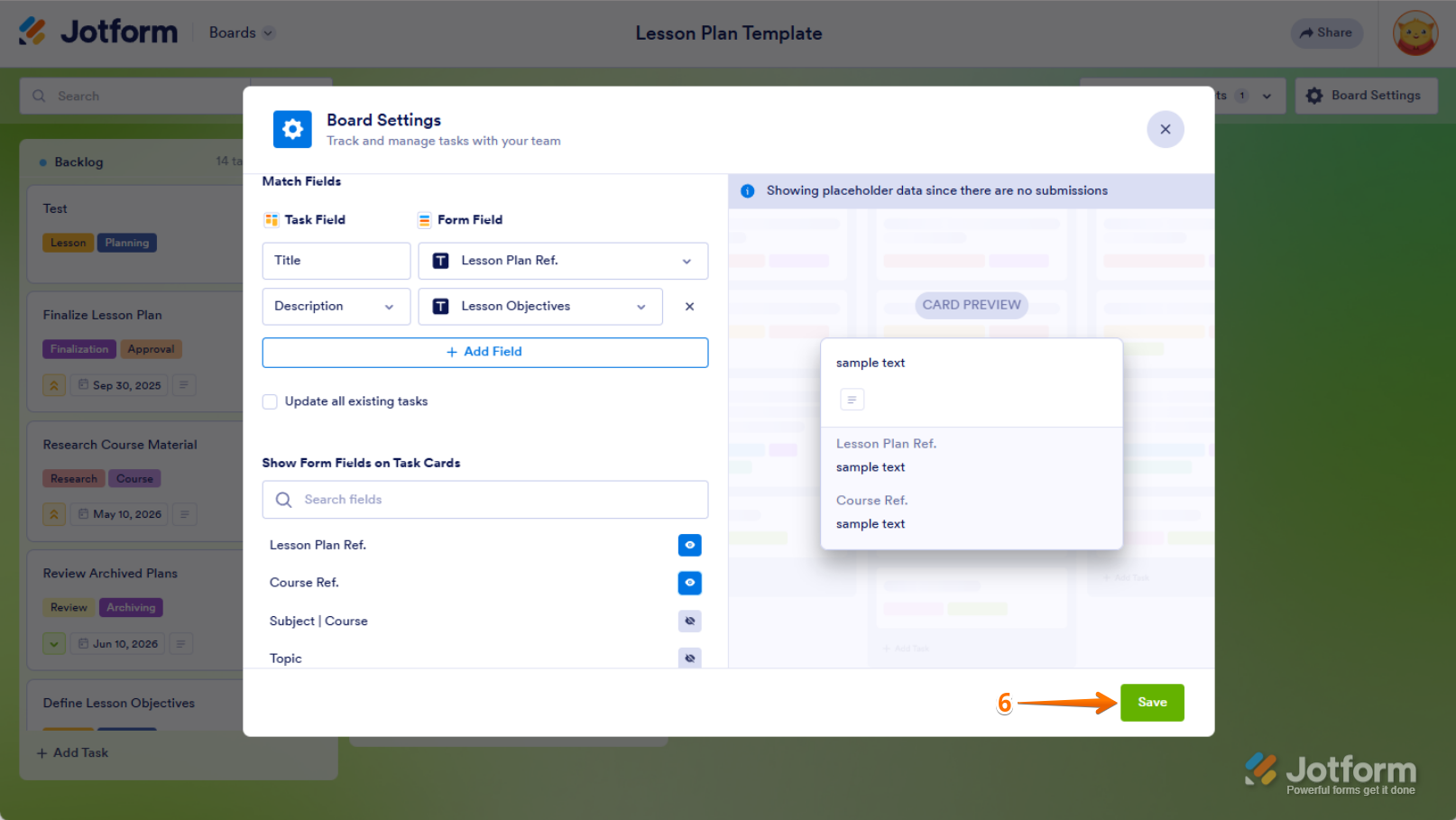This screenshot has height=820, width=1456.
Task: Click the Add Field button
Action: [485, 353]
